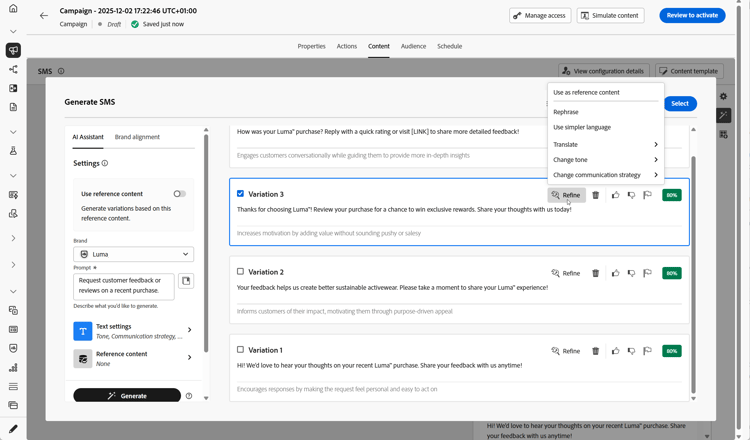Click Refine for Variation 3

pyautogui.click(x=566, y=195)
